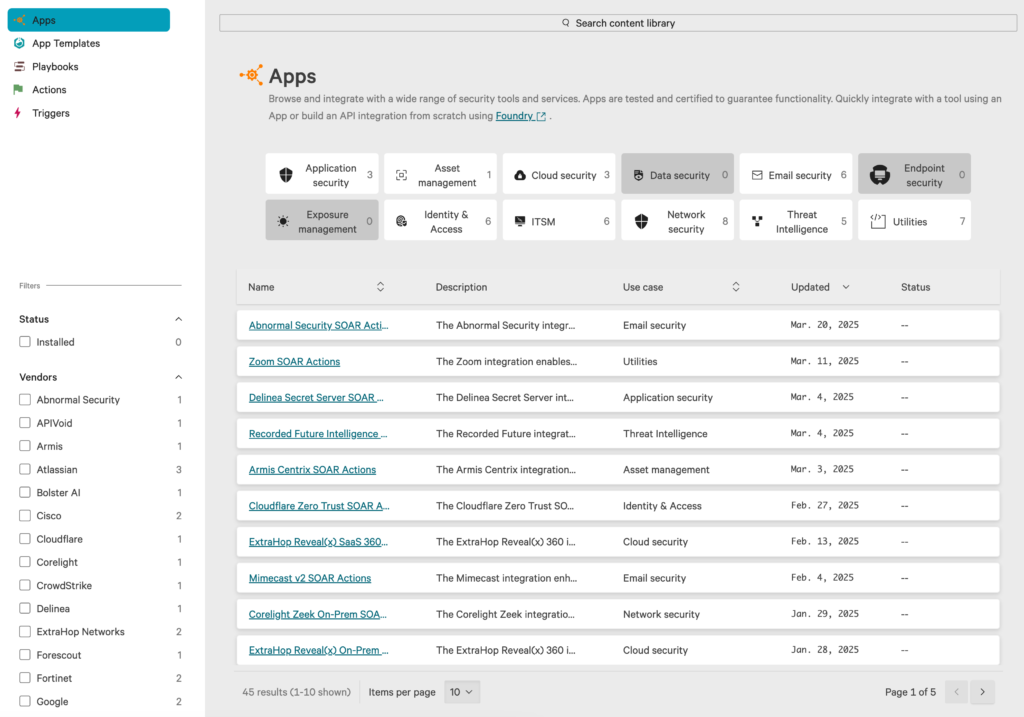
Task: Click '45 results (1-10 shown)' text
Action: click(x=296, y=692)
